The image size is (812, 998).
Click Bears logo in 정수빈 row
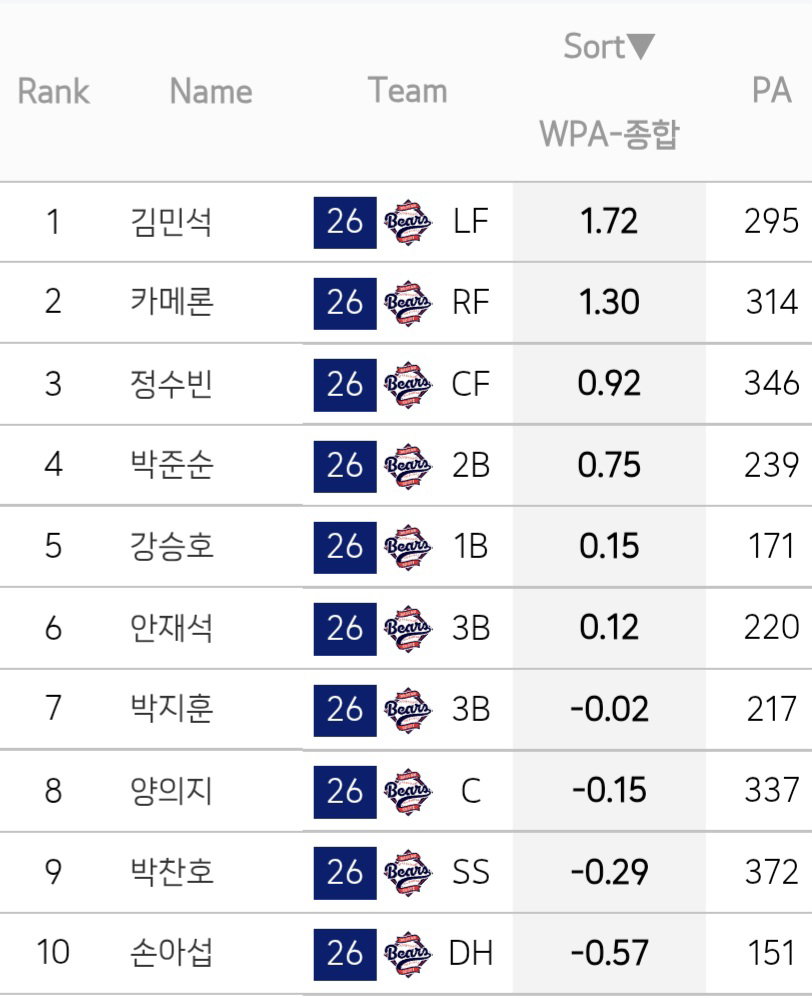point(407,384)
